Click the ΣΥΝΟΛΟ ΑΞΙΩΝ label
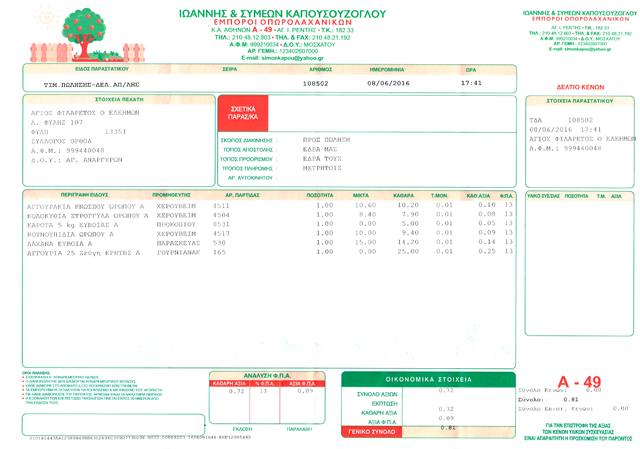 [377, 394]
